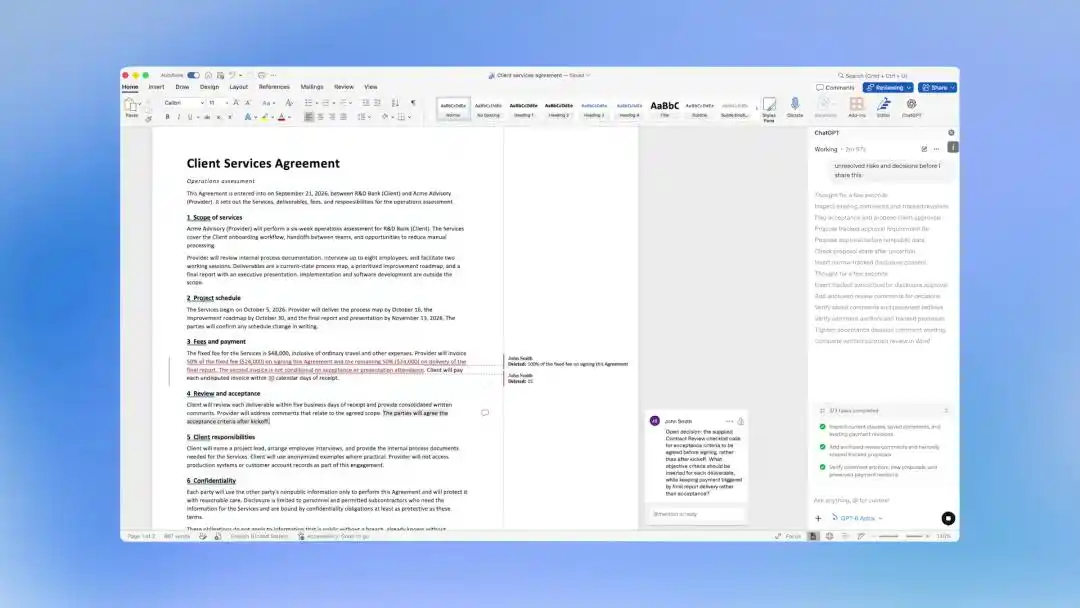Toggle strikethrough formatting
Image resolution: width=1080 pixels, height=608 pixels.
click(x=207, y=117)
